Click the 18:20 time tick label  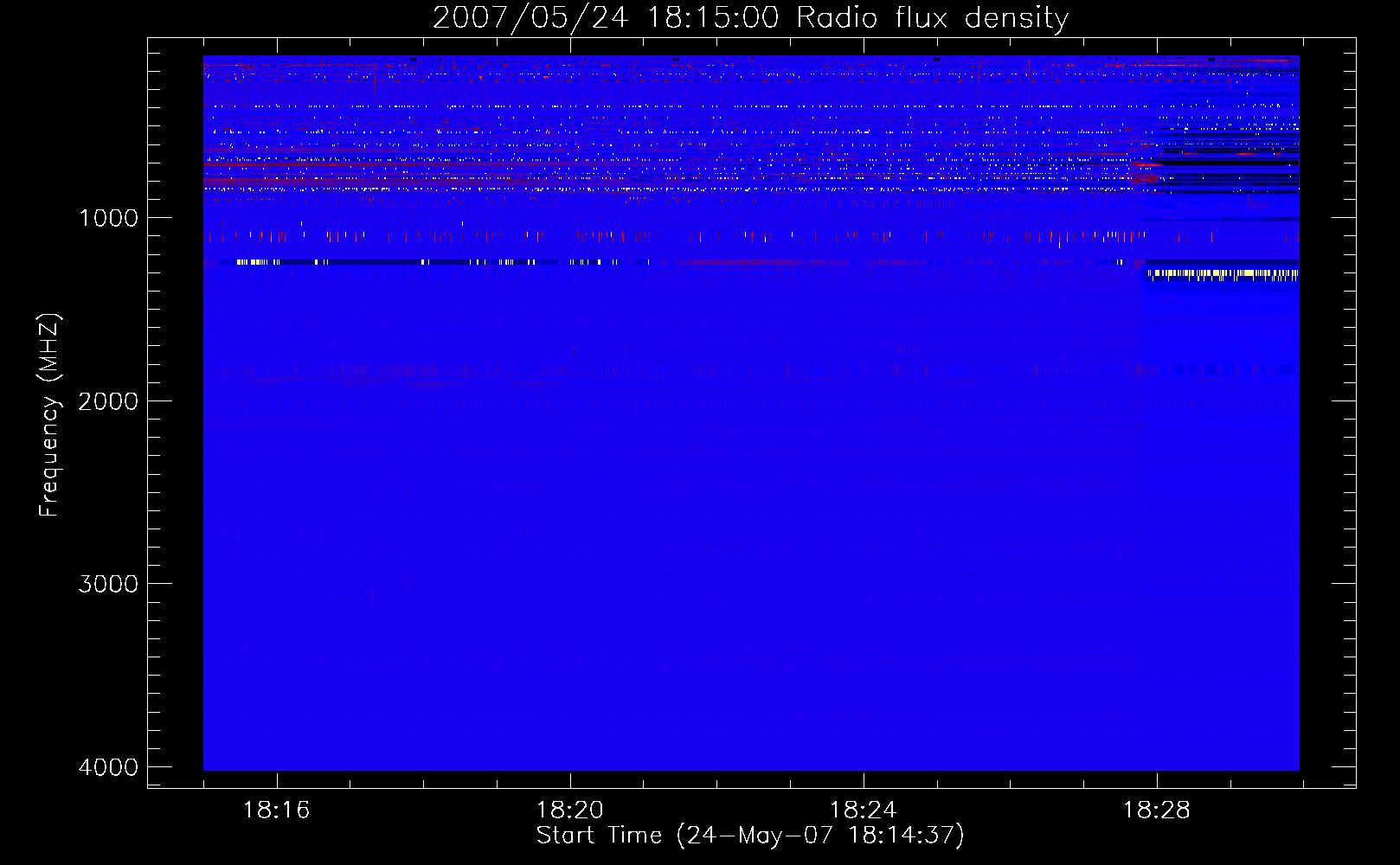coord(569,811)
